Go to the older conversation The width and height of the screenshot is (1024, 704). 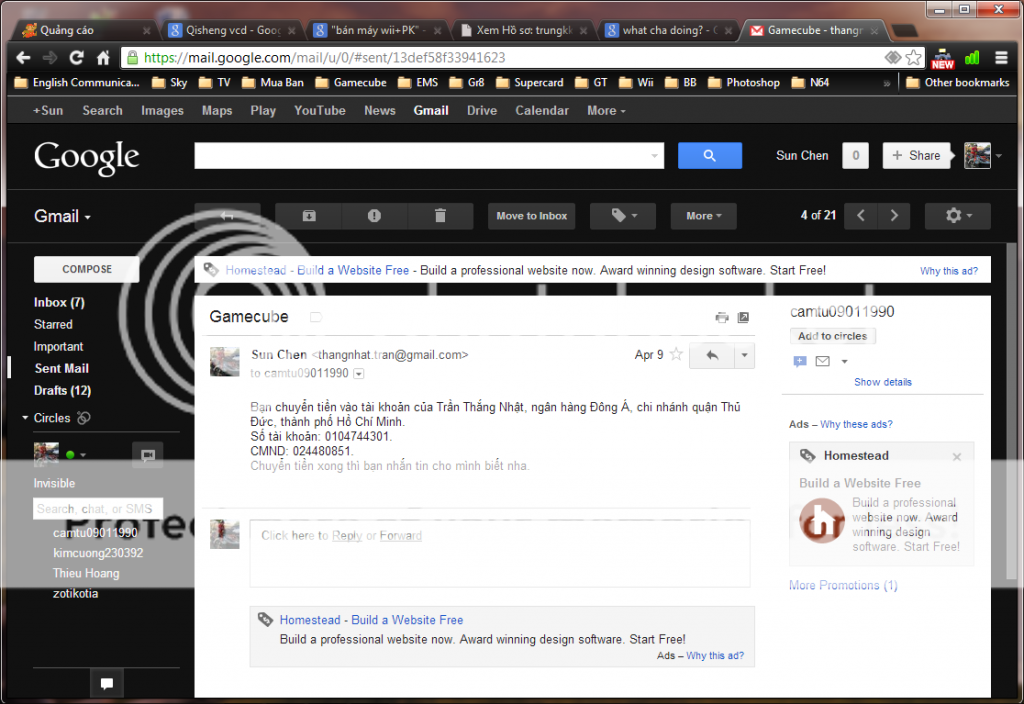coord(894,216)
